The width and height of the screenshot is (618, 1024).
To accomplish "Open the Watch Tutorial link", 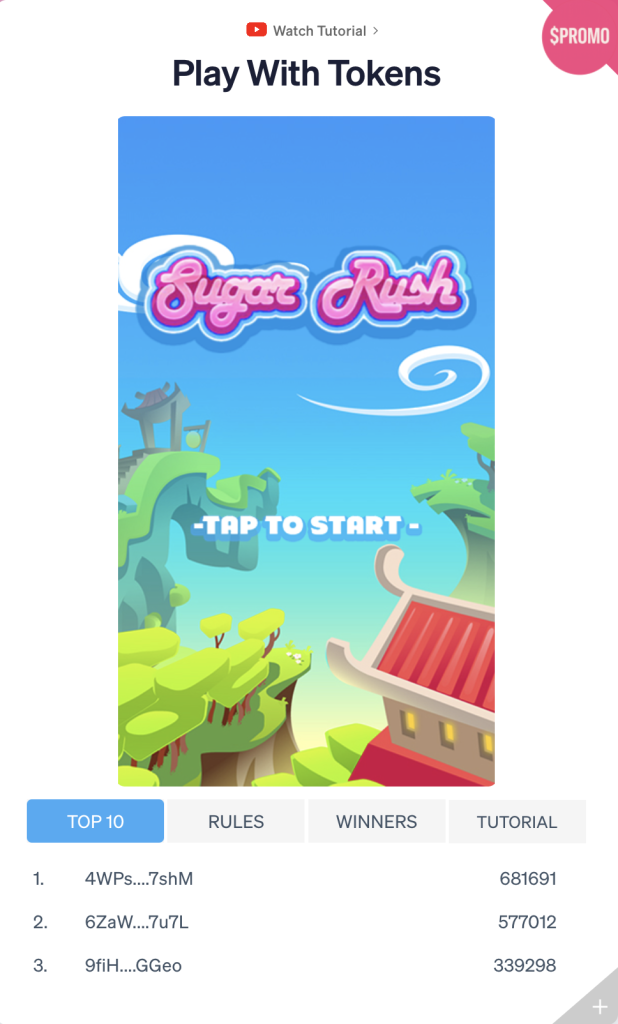I will click(x=319, y=31).
